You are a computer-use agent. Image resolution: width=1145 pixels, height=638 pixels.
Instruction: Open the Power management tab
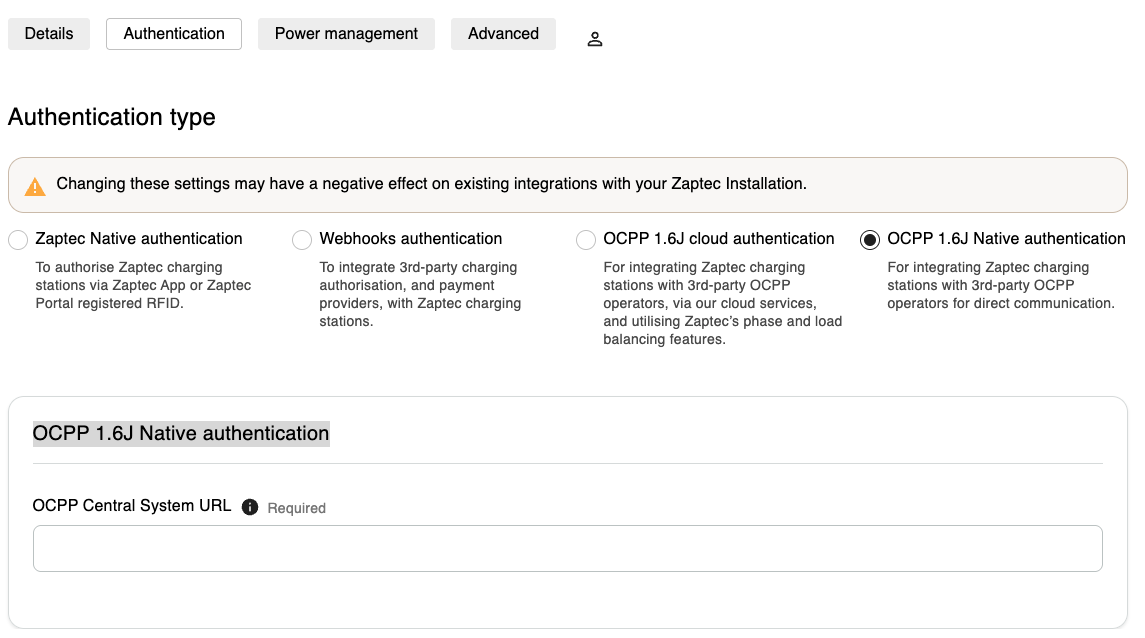point(346,34)
